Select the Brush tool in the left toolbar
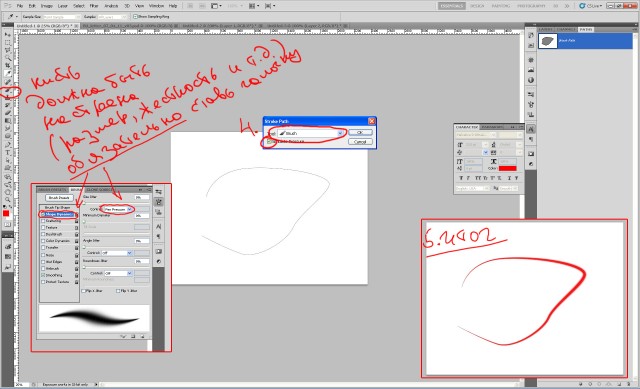Viewport: 640px width, 389px height. (x=7, y=90)
